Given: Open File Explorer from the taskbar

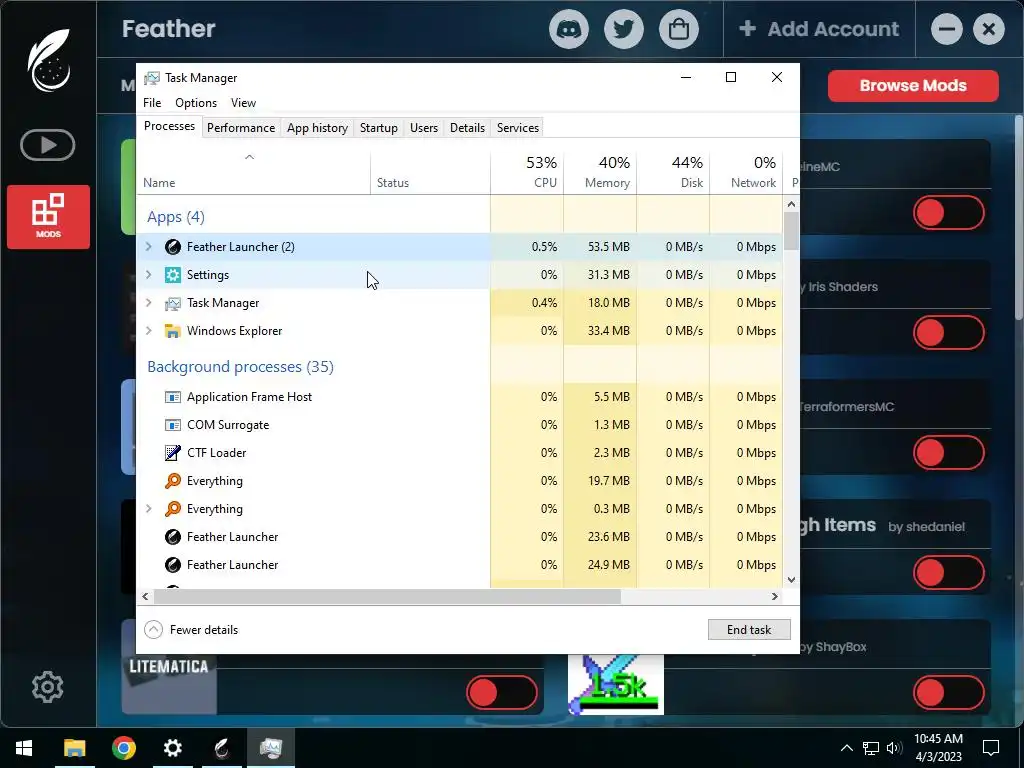Looking at the screenshot, I should coord(74,748).
